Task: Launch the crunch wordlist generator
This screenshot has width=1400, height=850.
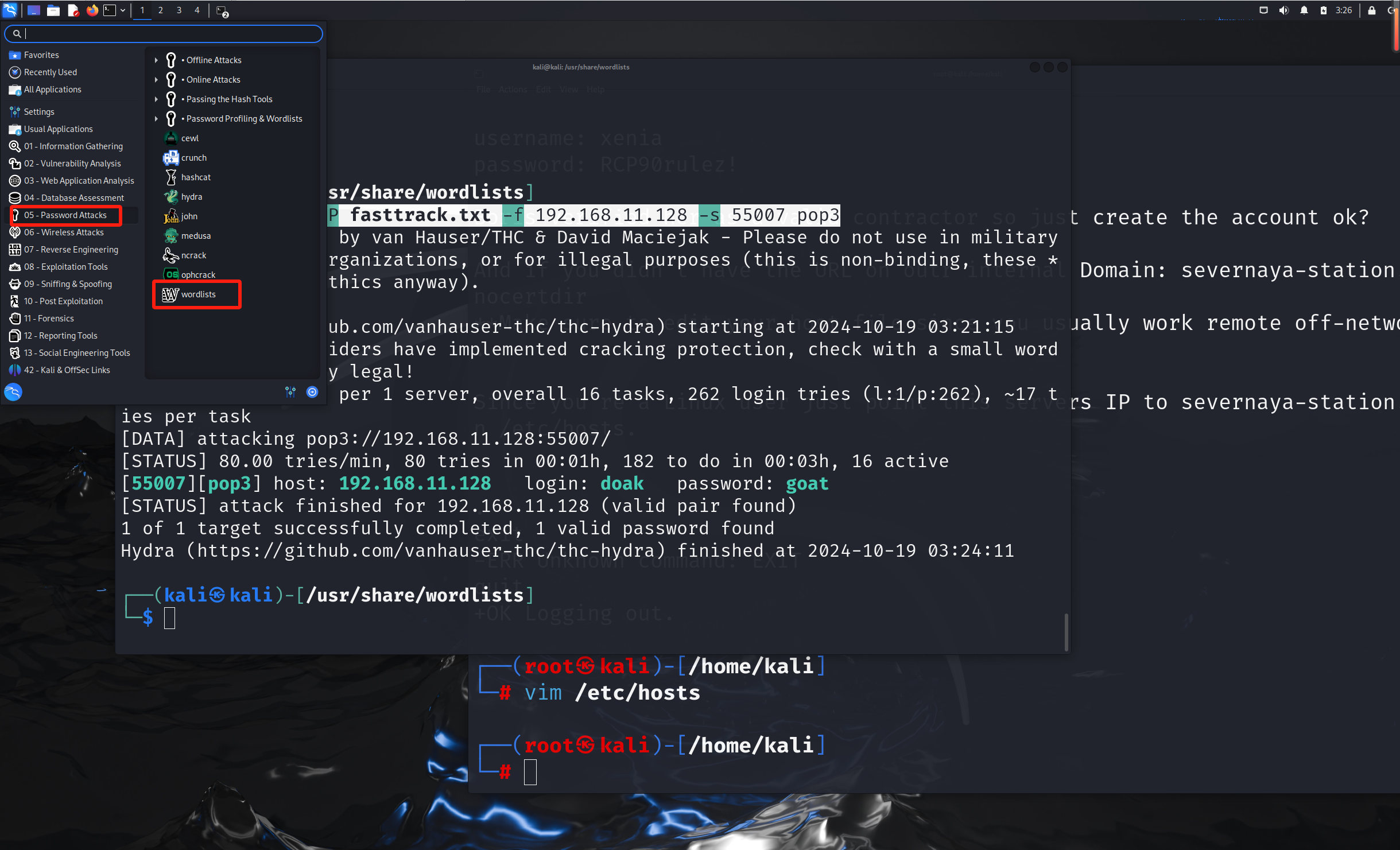Action: tap(193, 158)
